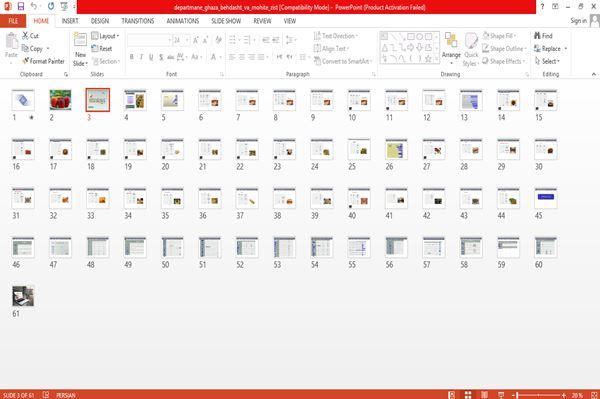Switch to the DESIGN tab
The width and height of the screenshot is (600, 399).
click(x=99, y=21)
